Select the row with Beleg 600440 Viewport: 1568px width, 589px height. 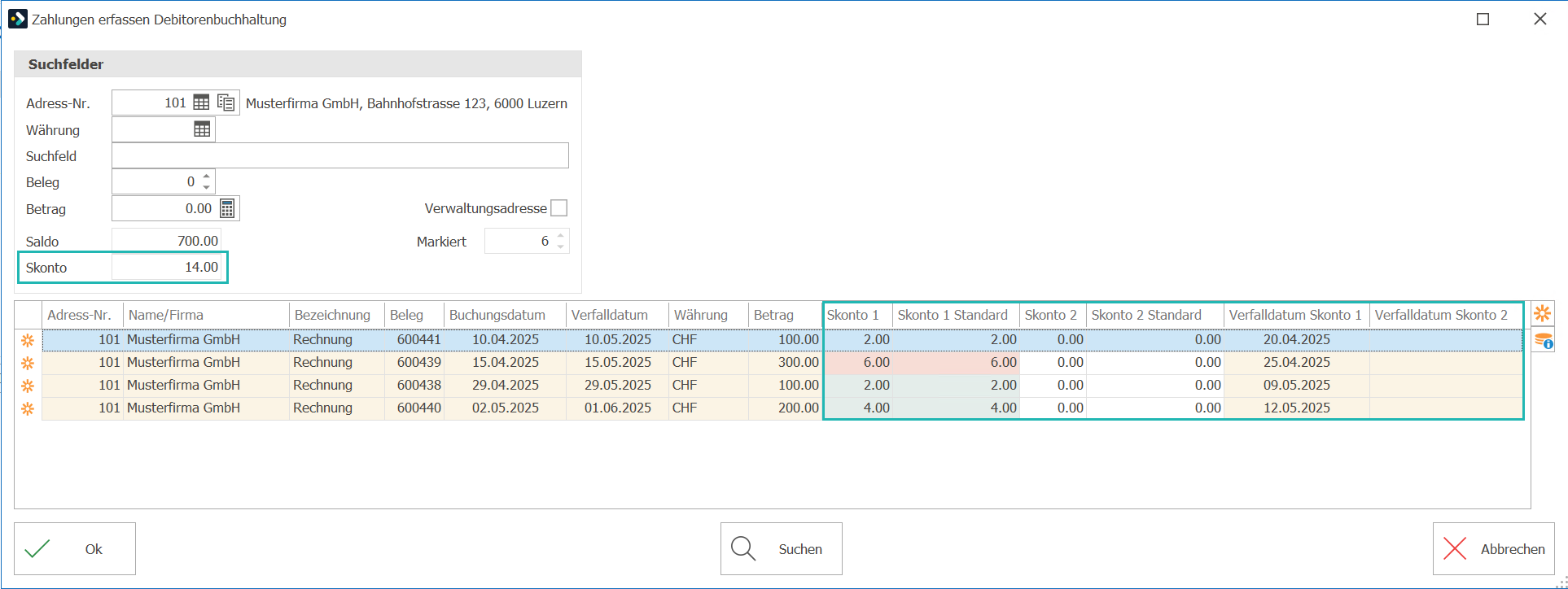782,408
